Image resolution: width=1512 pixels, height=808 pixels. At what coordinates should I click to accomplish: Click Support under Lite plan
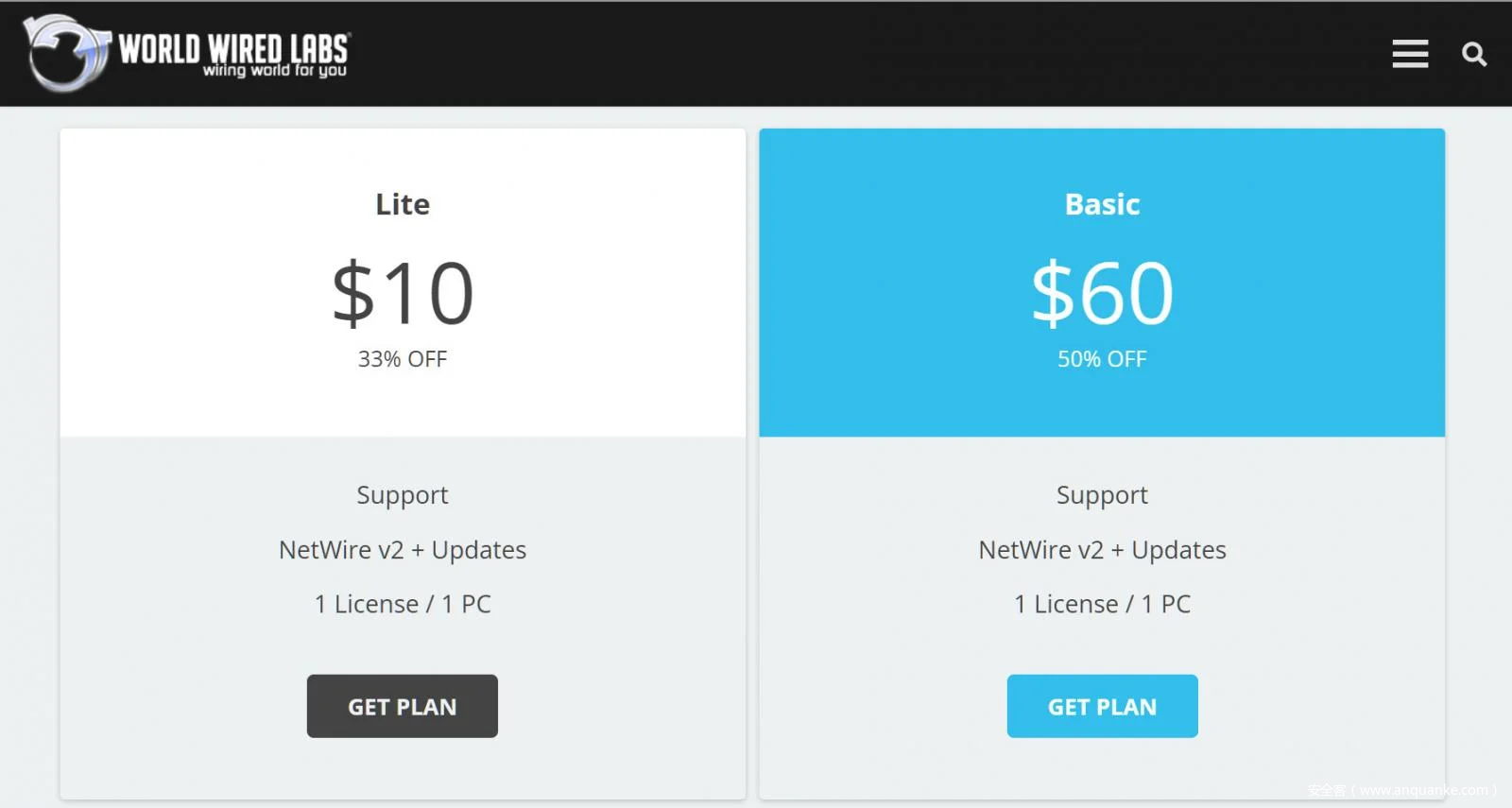pos(403,495)
